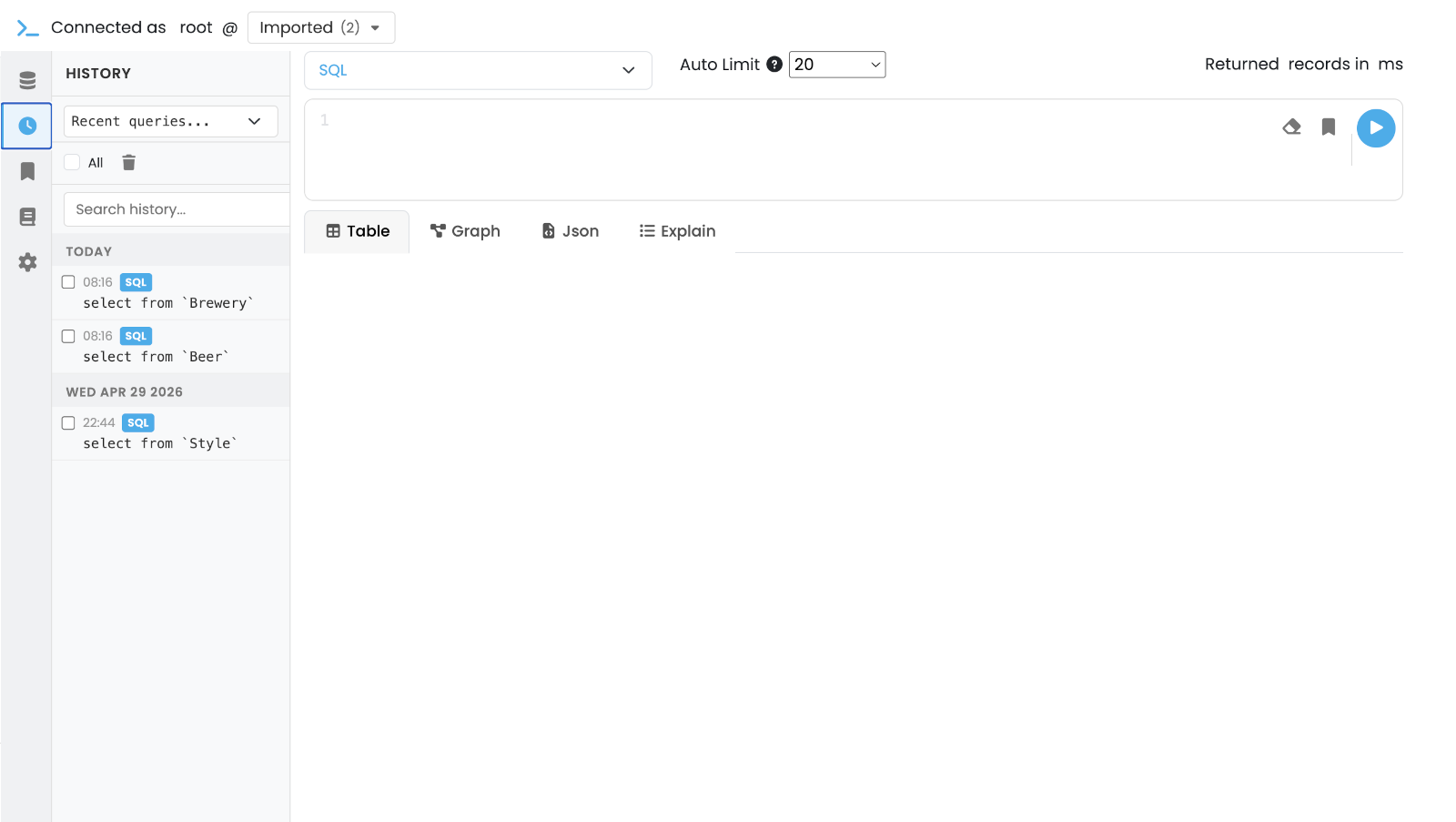
Task: Click the SQL badge on the Brewery entry
Action: tap(136, 282)
